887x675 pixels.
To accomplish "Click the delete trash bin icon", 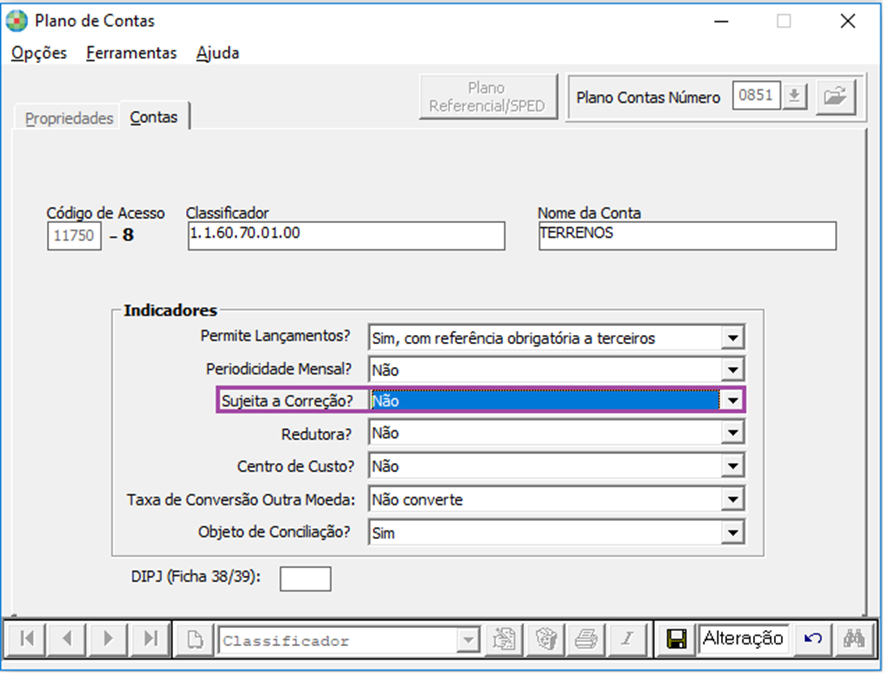I will (x=546, y=640).
